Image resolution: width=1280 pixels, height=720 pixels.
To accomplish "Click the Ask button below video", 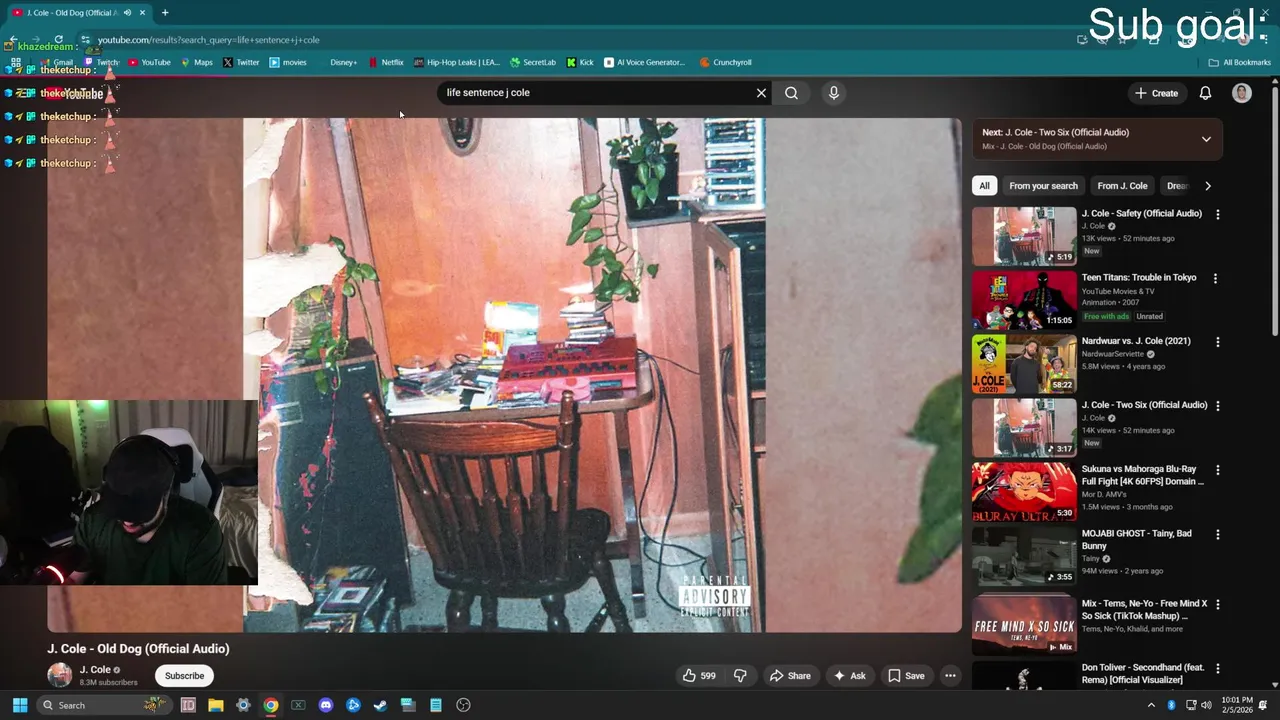I will (x=849, y=676).
